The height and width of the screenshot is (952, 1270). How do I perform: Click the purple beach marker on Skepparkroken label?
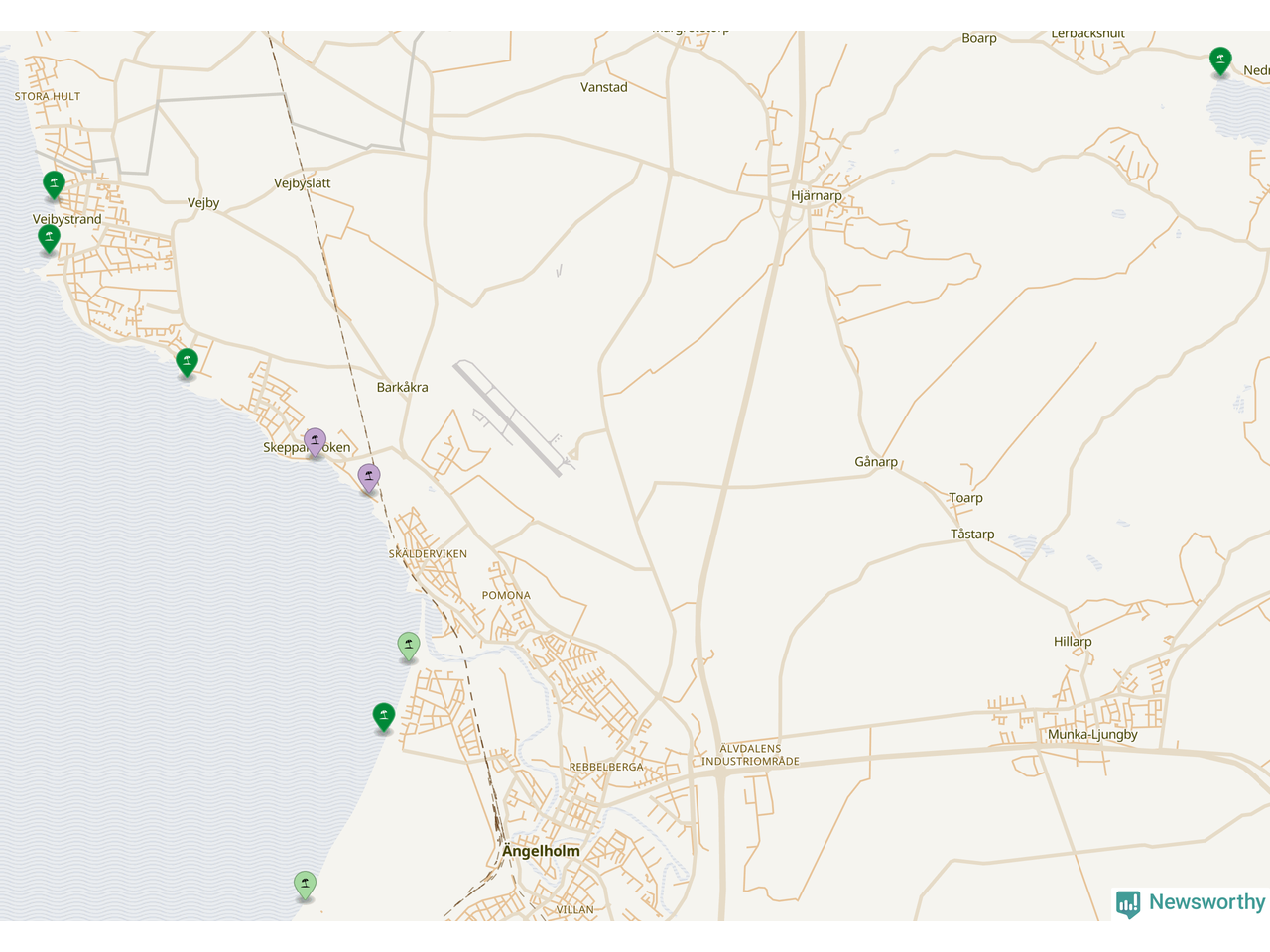[315, 441]
